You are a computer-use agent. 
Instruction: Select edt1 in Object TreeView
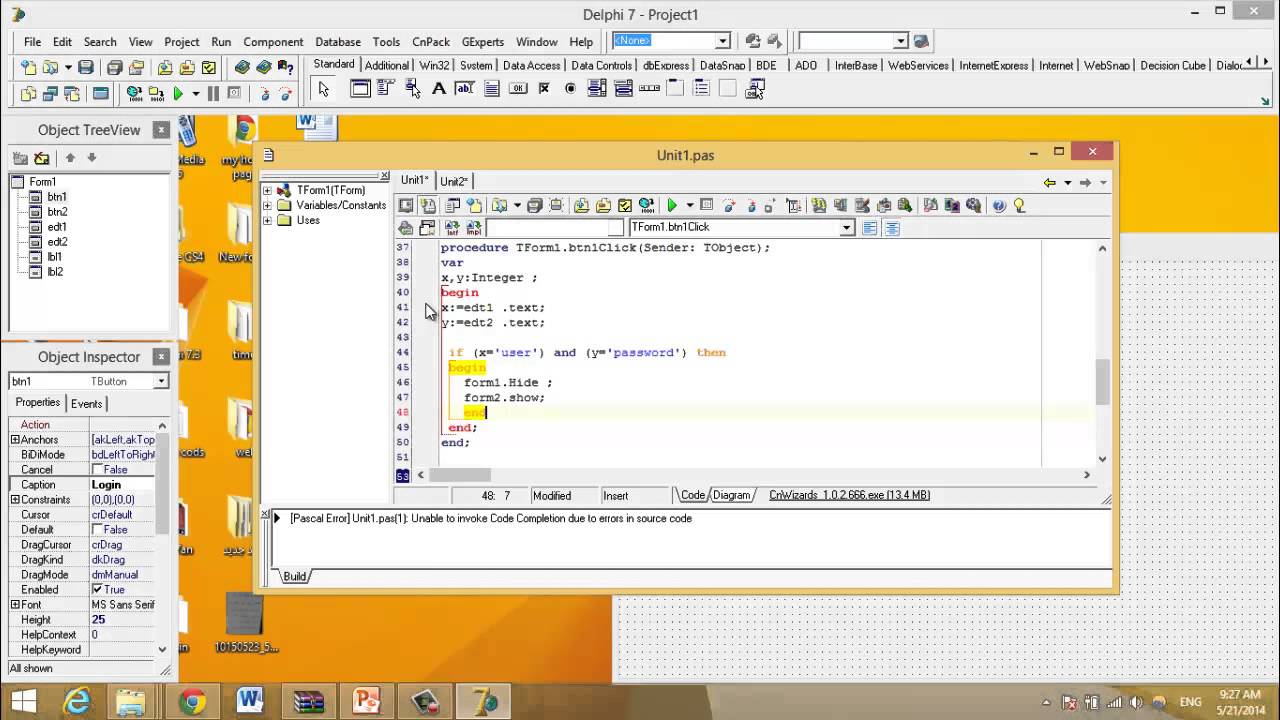[57, 227]
